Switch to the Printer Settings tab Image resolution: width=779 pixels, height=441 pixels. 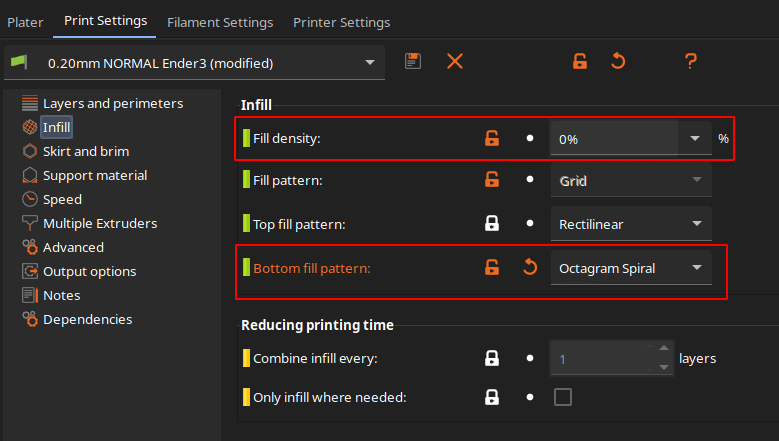pos(341,22)
